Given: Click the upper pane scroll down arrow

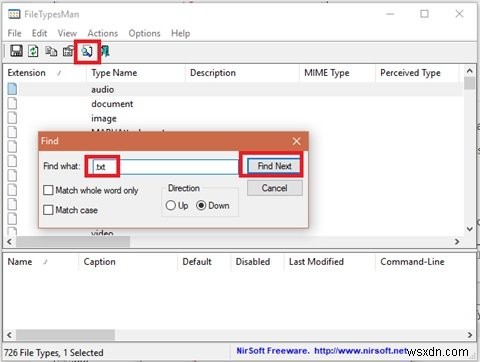Looking at the screenshot, I should coord(470,229).
